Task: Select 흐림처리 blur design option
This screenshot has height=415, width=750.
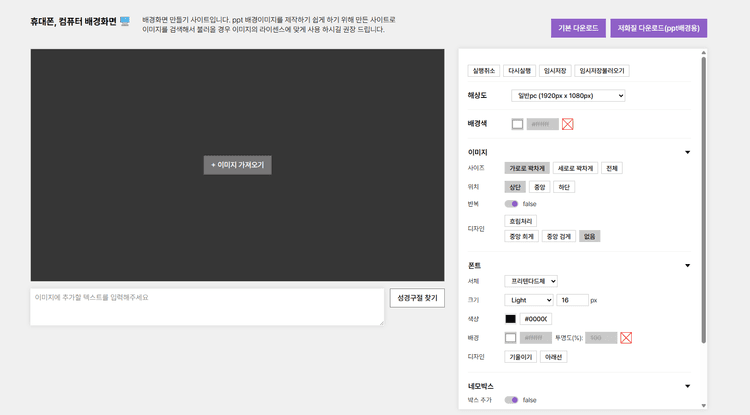Action: point(520,221)
